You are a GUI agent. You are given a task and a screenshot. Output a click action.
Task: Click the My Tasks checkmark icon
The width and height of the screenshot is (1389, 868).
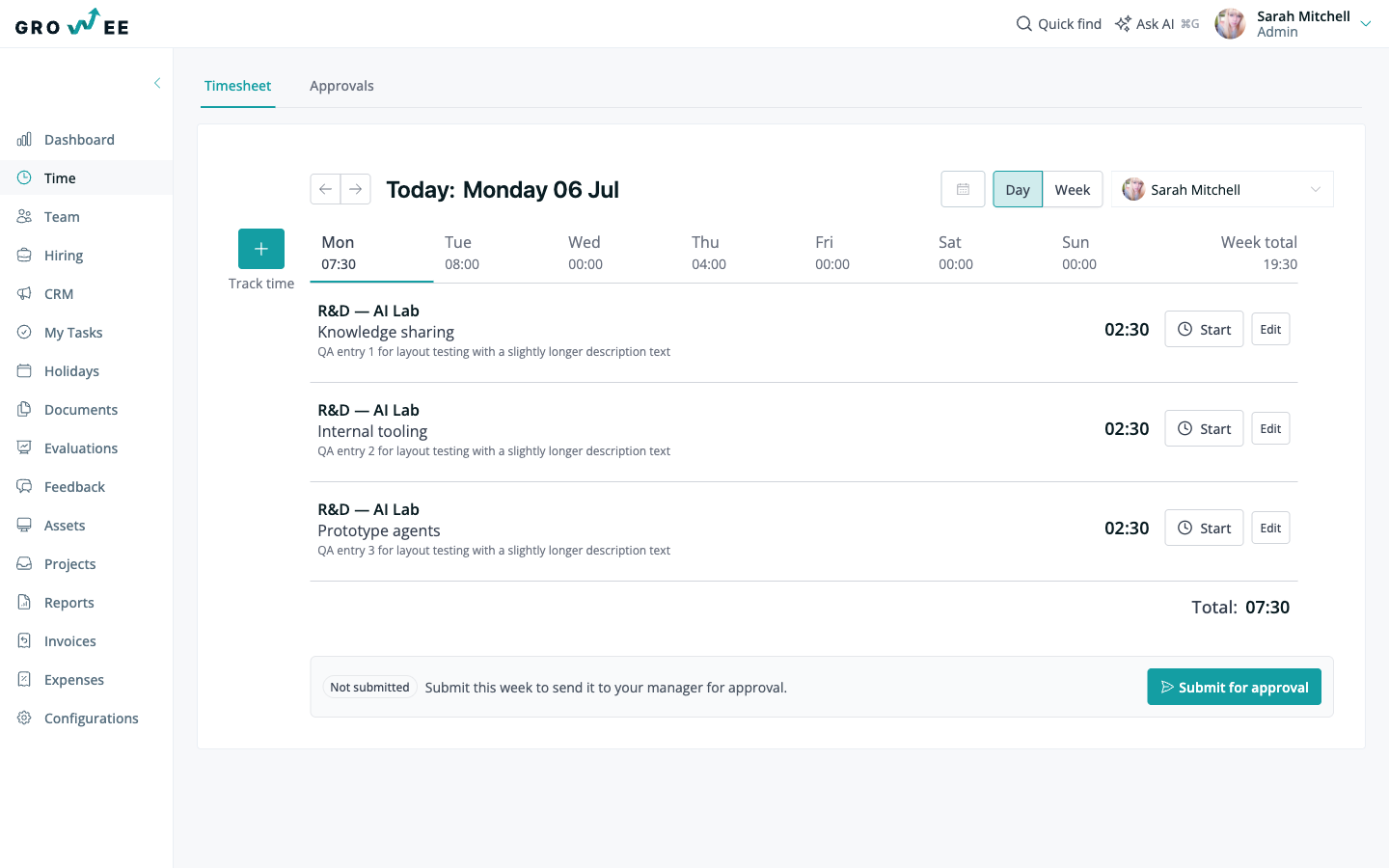click(x=24, y=332)
